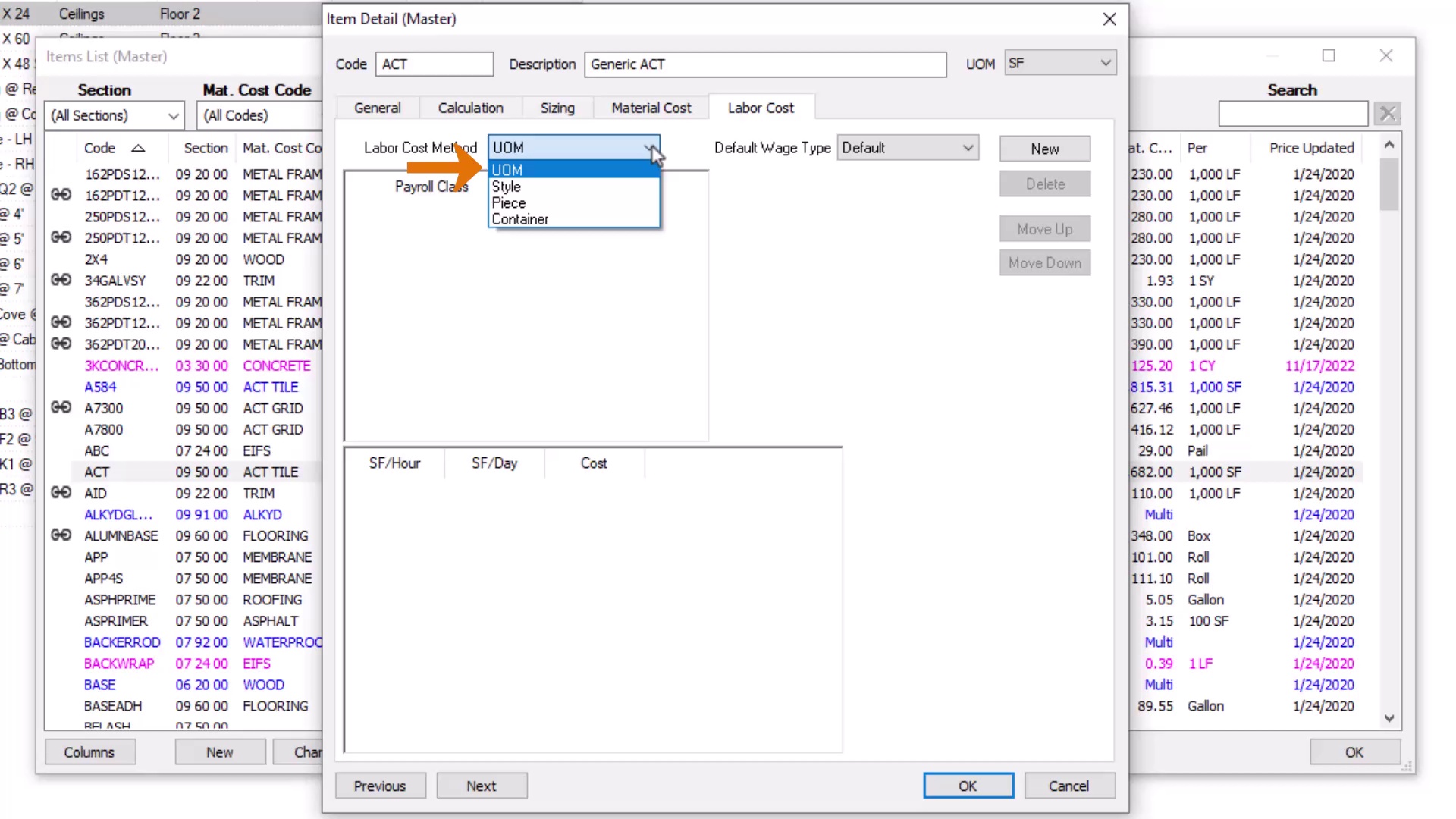
Task: Click the Next button in Item Detail
Action: click(x=482, y=786)
